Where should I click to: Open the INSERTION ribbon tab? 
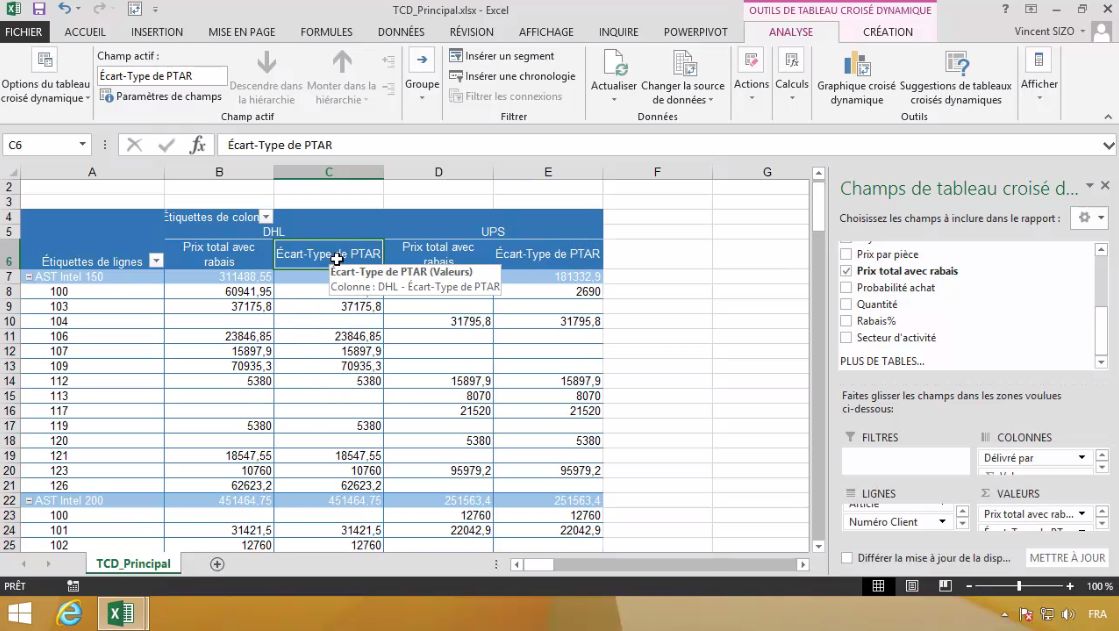[156, 32]
